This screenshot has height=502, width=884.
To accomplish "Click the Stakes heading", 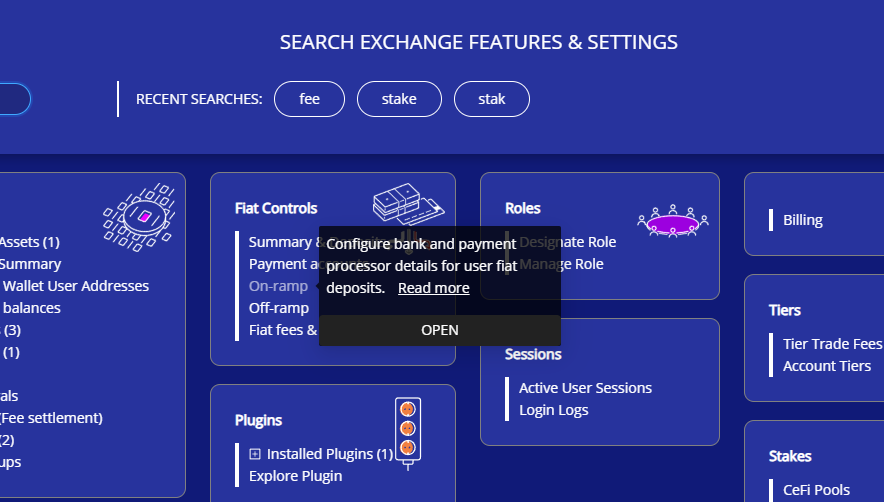I will pyautogui.click(x=790, y=457).
